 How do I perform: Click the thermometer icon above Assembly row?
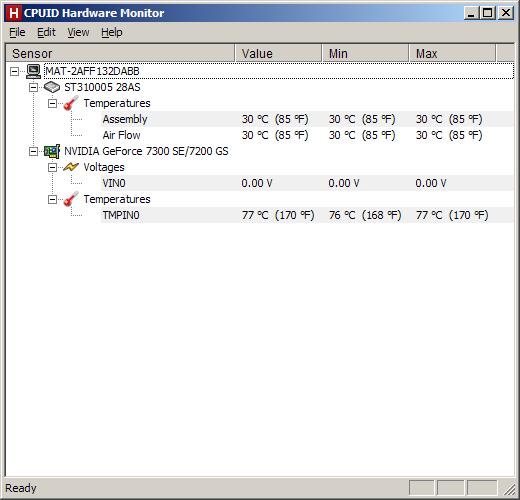coord(70,103)
